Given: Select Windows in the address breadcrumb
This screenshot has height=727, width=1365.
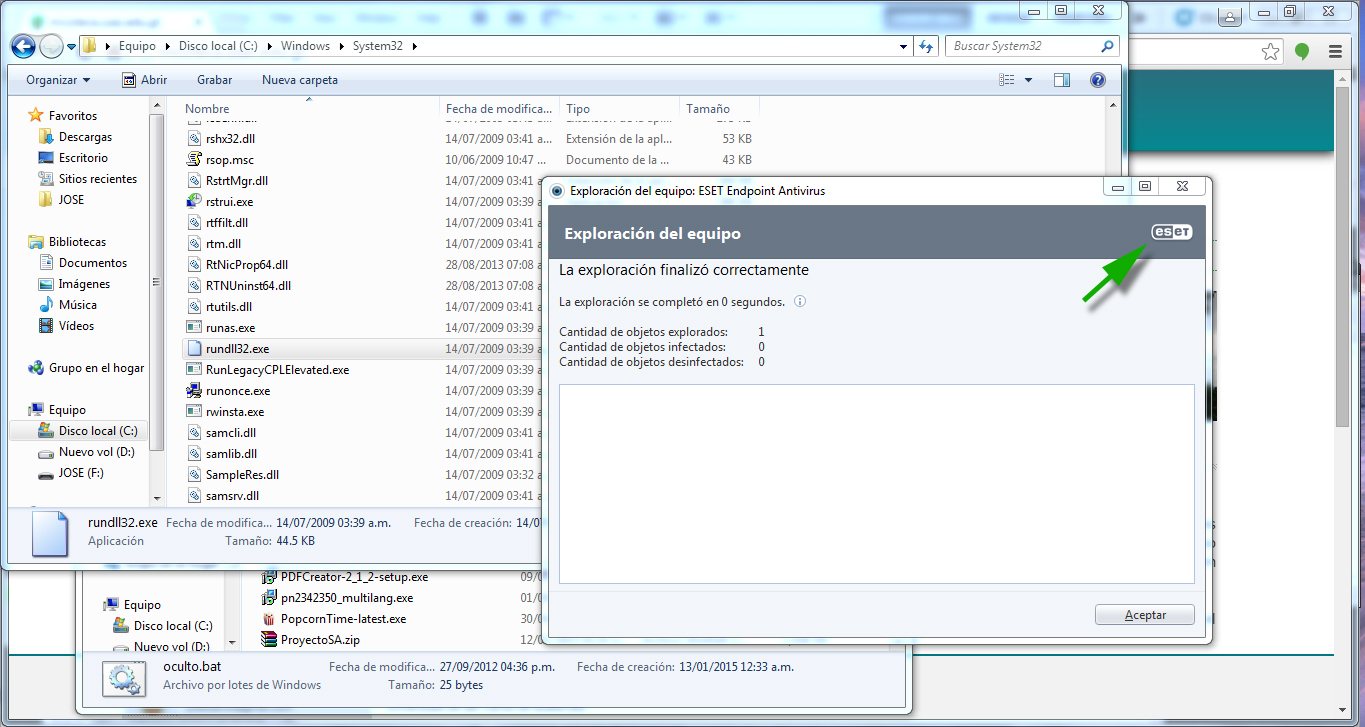Looking at the screenshot, I should pyautogui.click(x=305, y=46).
